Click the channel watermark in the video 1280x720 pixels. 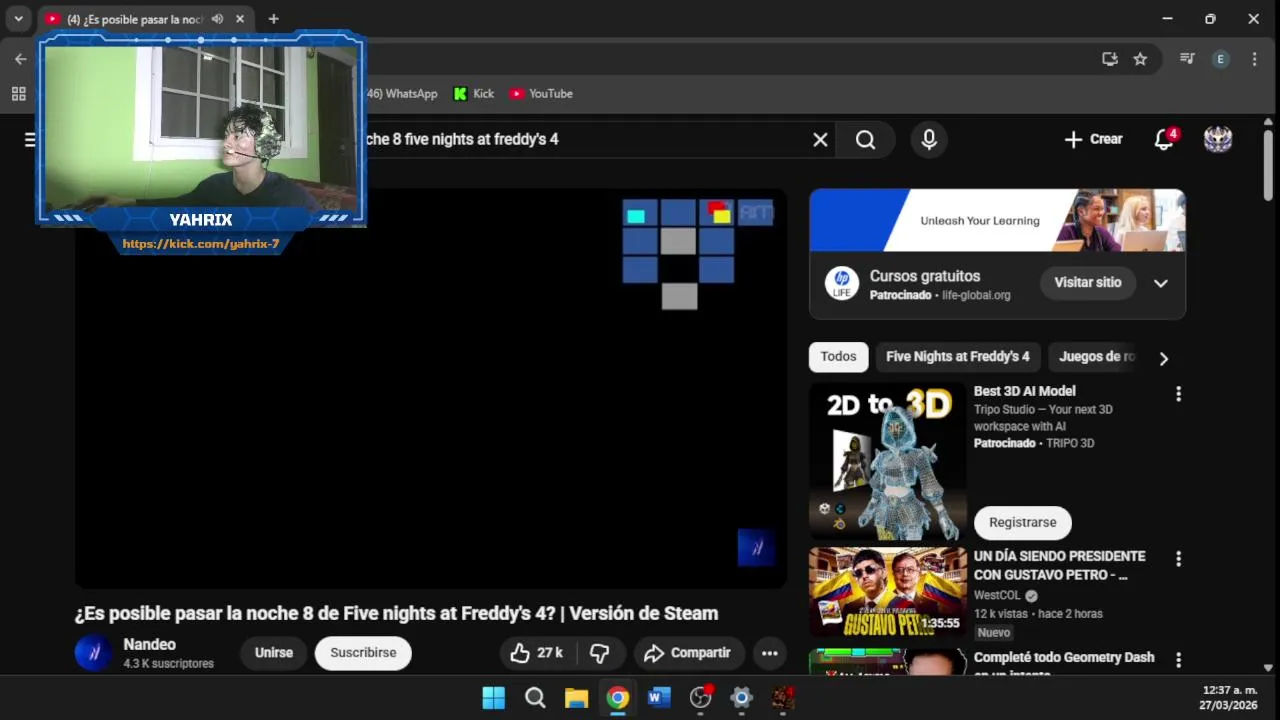756,548
